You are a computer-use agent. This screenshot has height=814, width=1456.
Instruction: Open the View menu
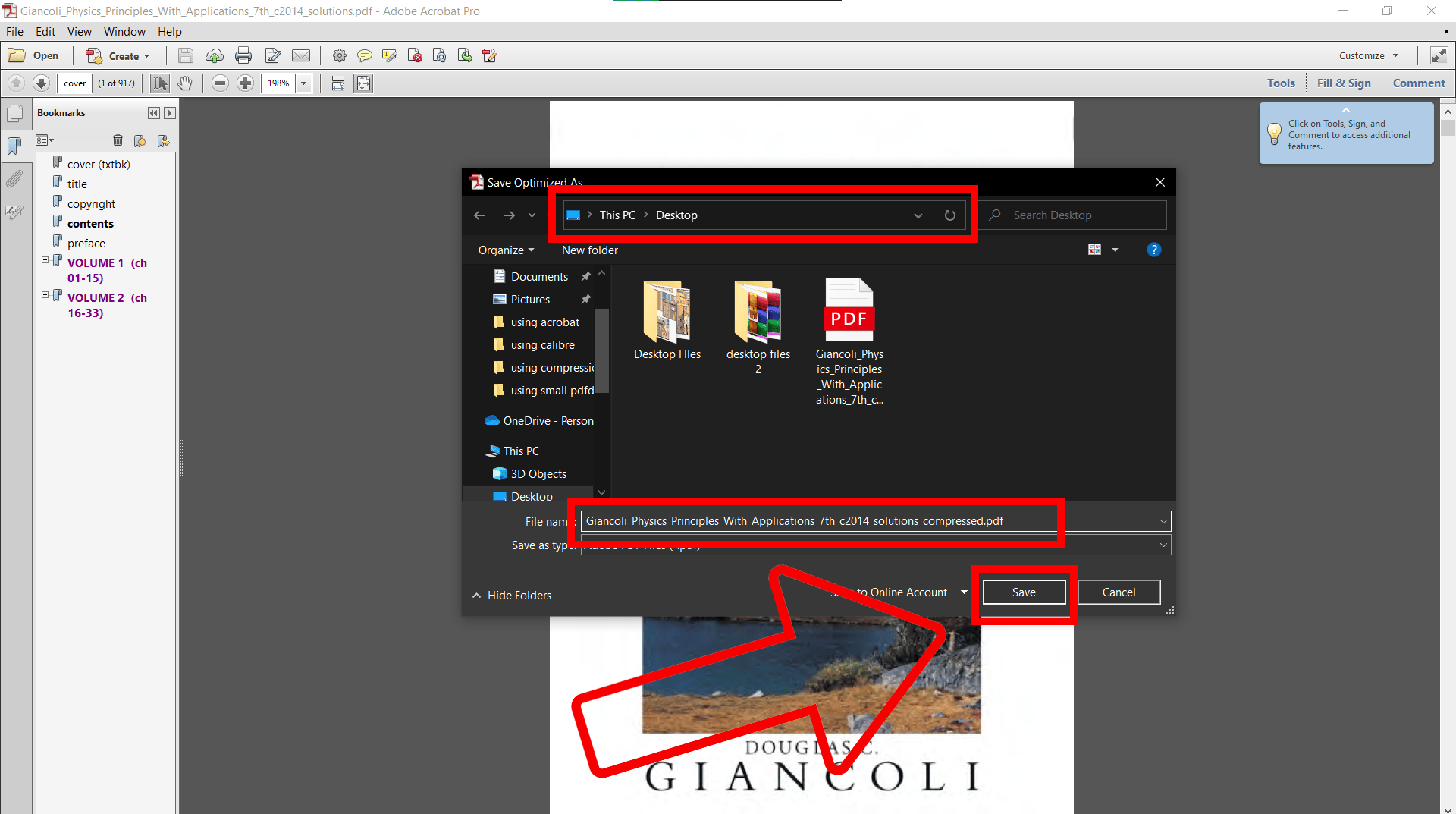point(79,31)
